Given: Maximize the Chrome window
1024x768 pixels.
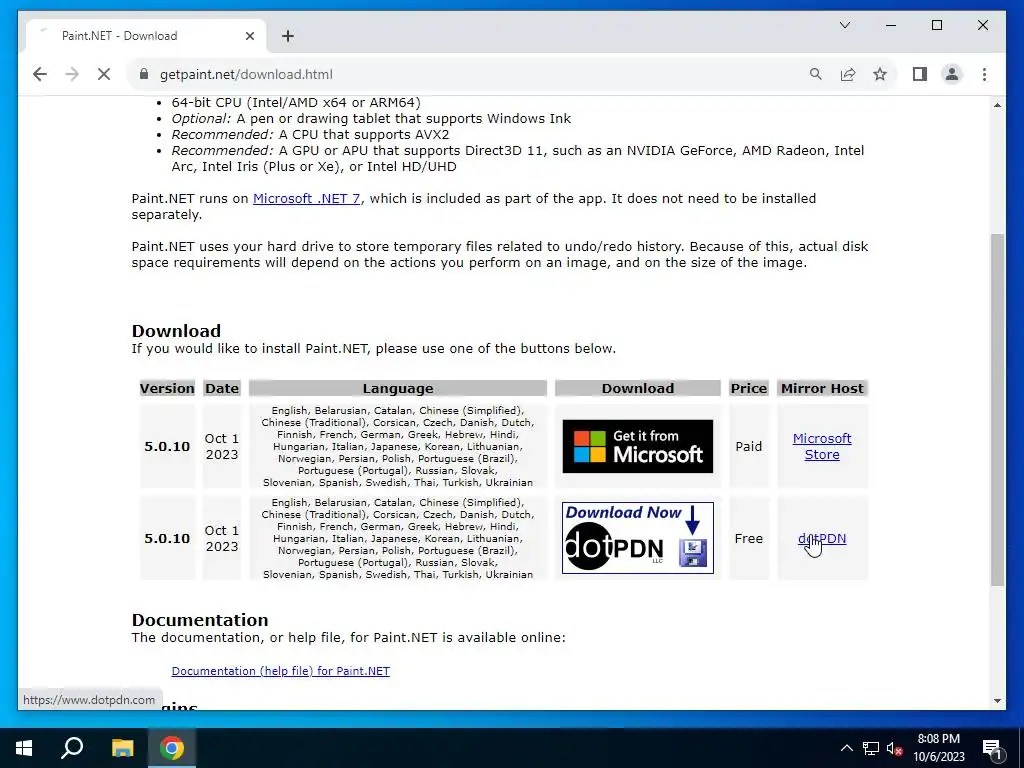Looking at the screenshot, I should 936,25.
